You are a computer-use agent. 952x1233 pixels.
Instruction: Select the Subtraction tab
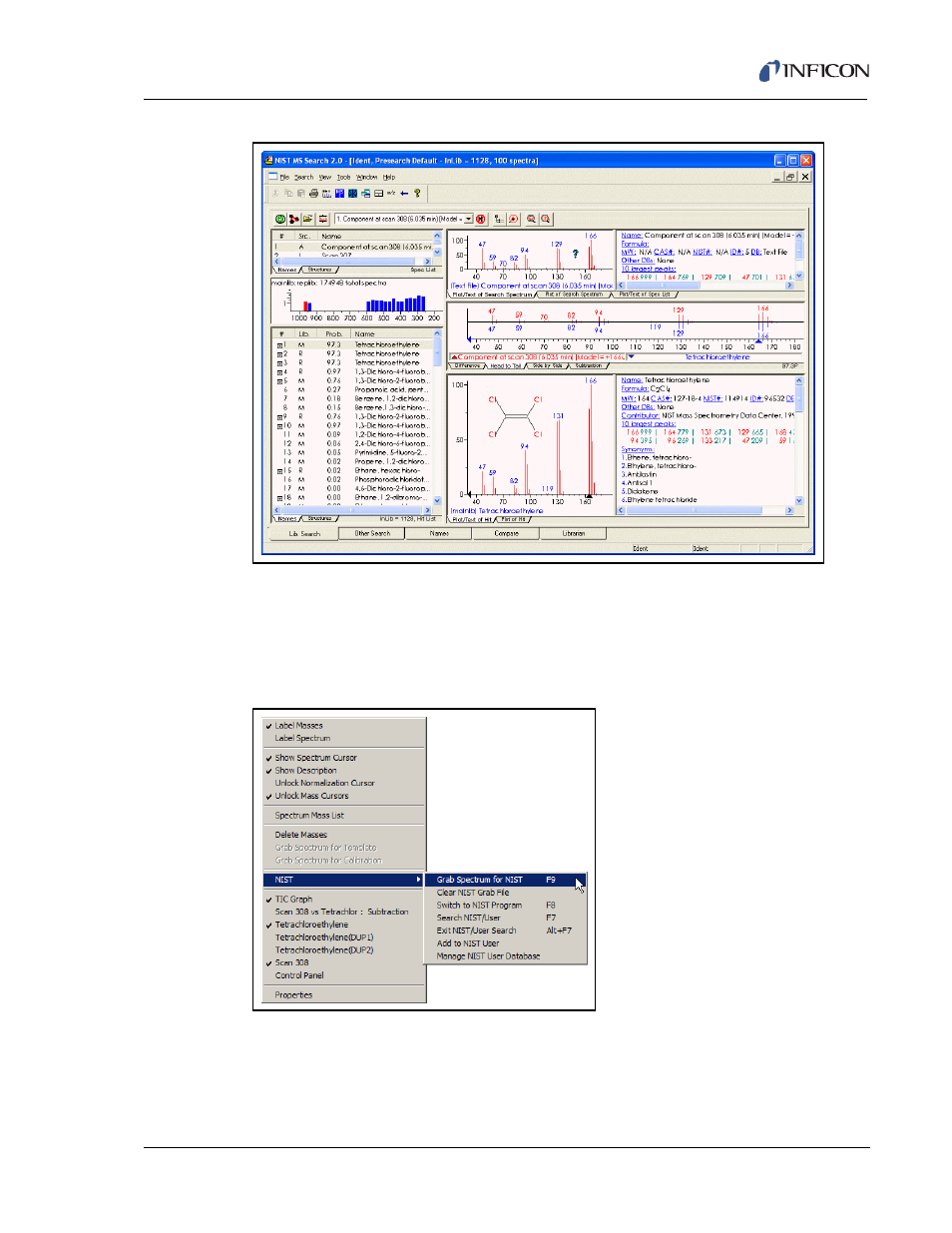(589, 366)
